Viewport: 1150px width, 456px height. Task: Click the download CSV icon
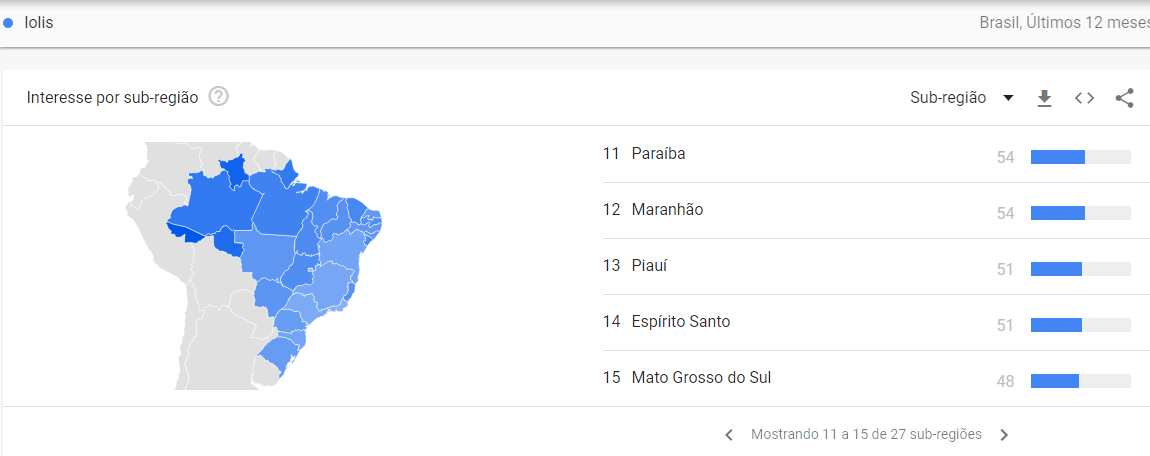coord(1044,98)
